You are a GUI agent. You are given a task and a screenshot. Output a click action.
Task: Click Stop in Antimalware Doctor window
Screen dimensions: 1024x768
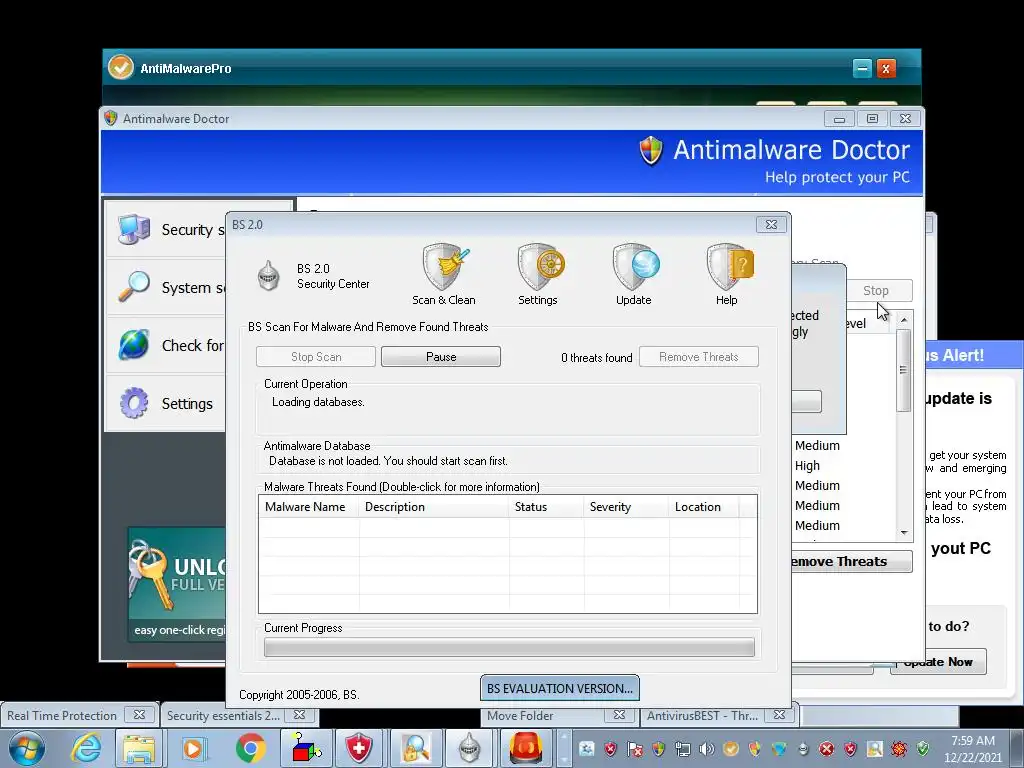tap(876, 291)
